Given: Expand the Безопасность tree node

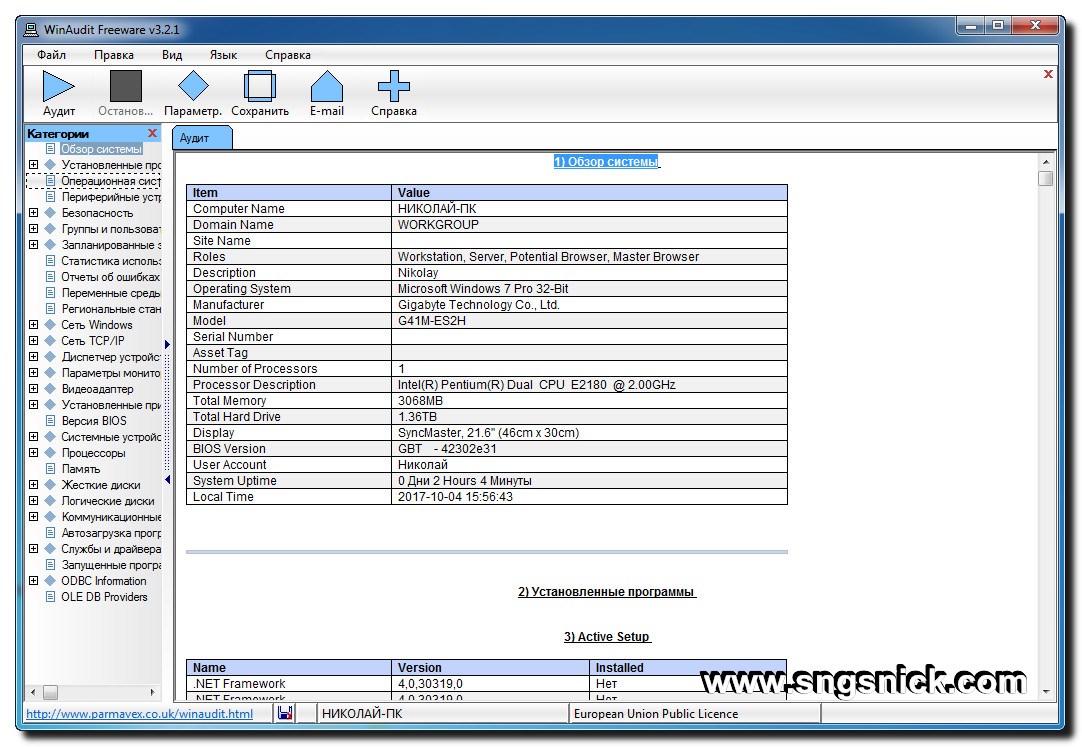Looking at the screenshot, I should tap(33, 212).
